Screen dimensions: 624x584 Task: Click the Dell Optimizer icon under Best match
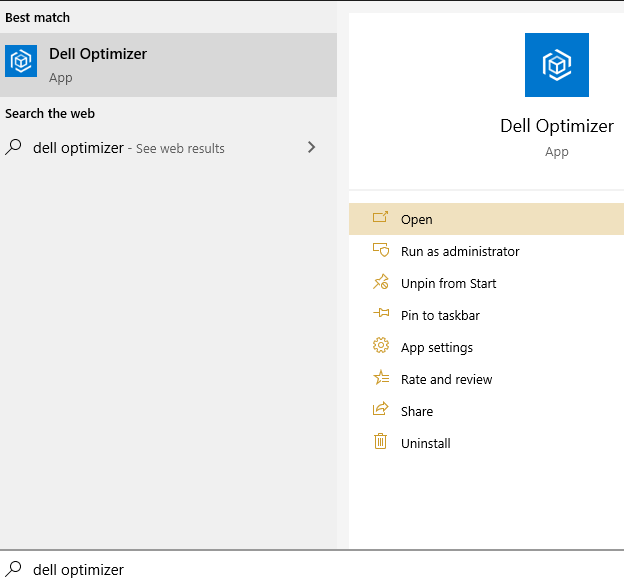coord(21,64)
